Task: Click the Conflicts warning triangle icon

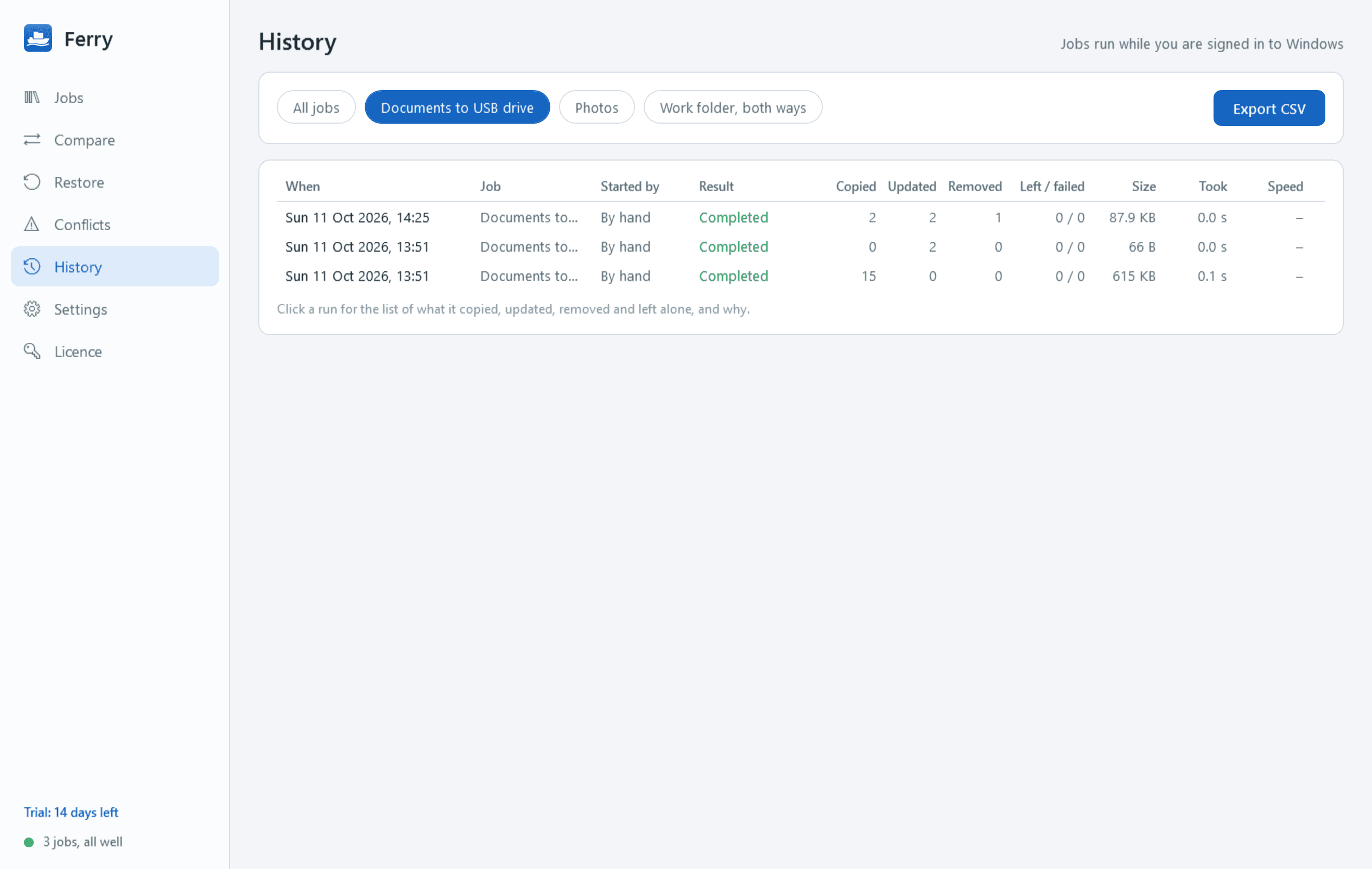Action: [32, 225]
